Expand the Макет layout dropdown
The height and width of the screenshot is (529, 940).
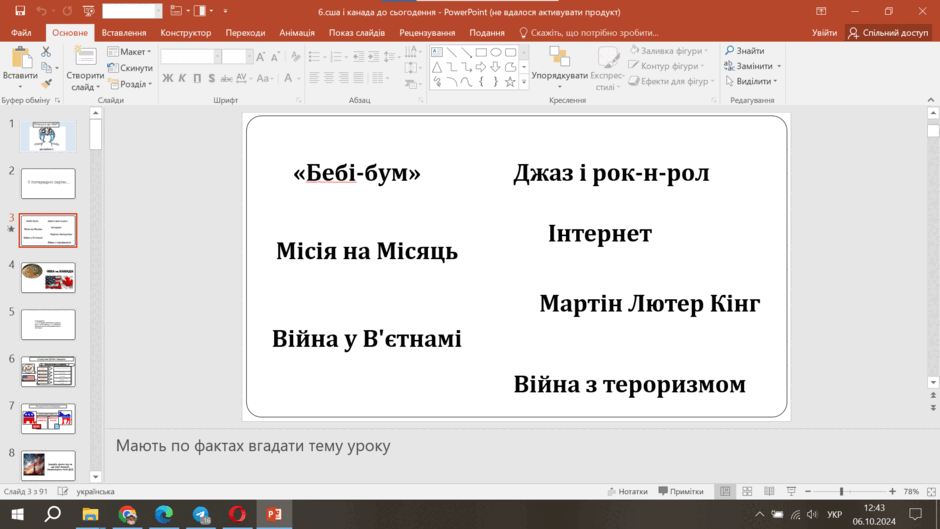point(129,52)
